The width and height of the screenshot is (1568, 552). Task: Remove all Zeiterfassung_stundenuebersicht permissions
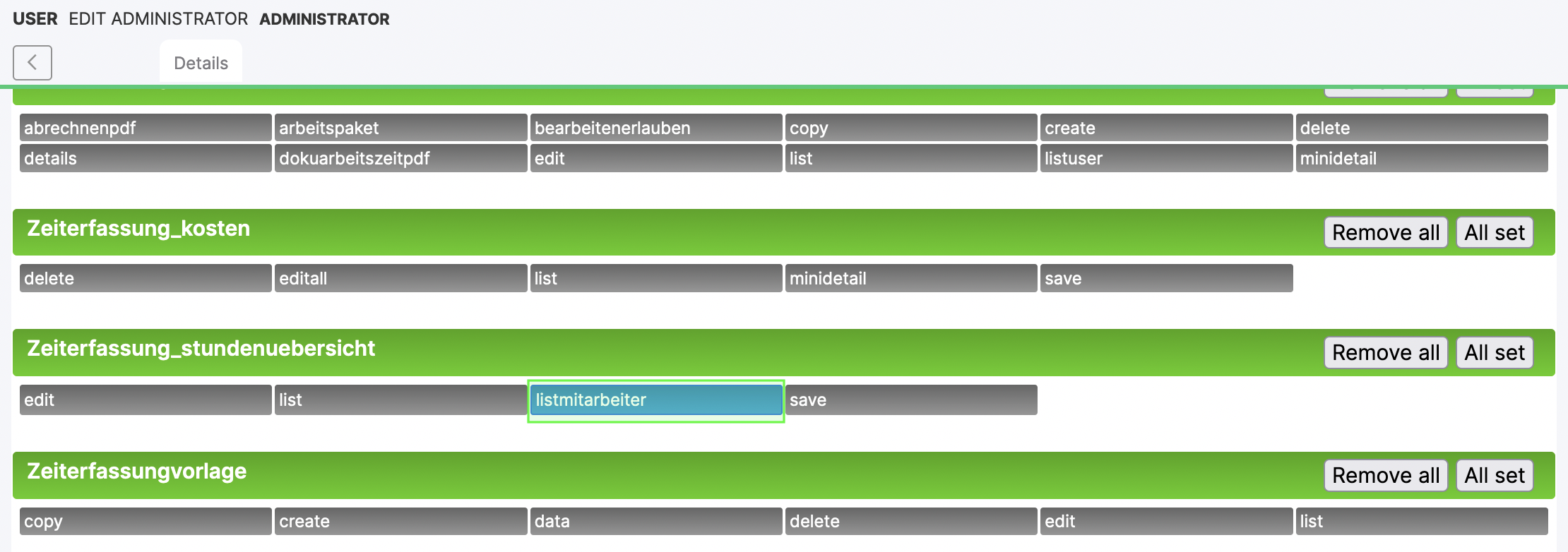pyautogui.click(x=1385, y=352)
